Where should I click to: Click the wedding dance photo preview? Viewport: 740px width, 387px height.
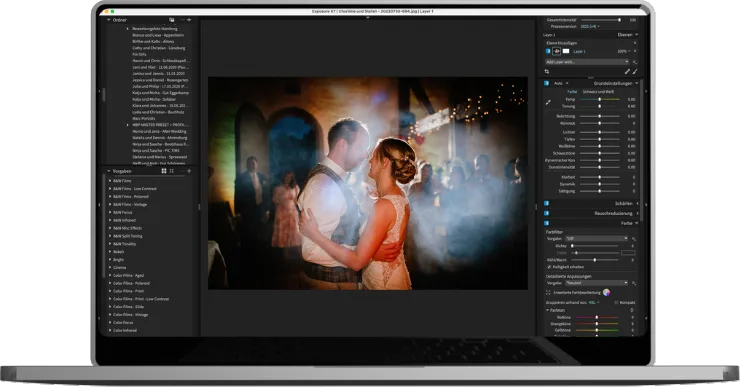coord(368,183)
